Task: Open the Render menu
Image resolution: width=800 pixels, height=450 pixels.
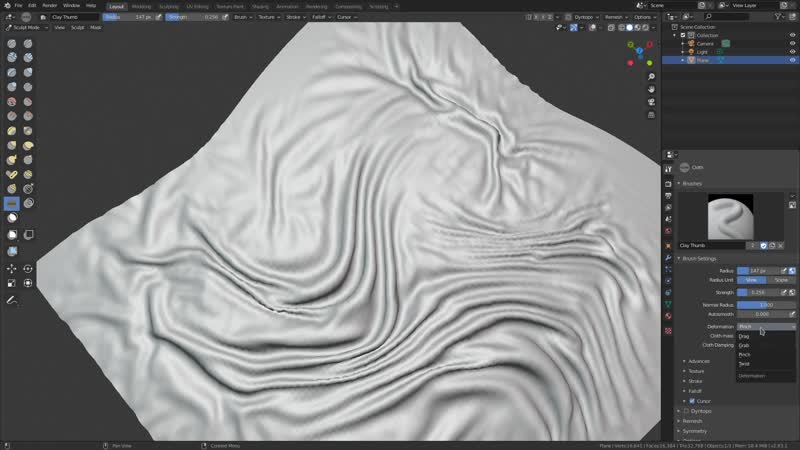Action: [49, 6]
